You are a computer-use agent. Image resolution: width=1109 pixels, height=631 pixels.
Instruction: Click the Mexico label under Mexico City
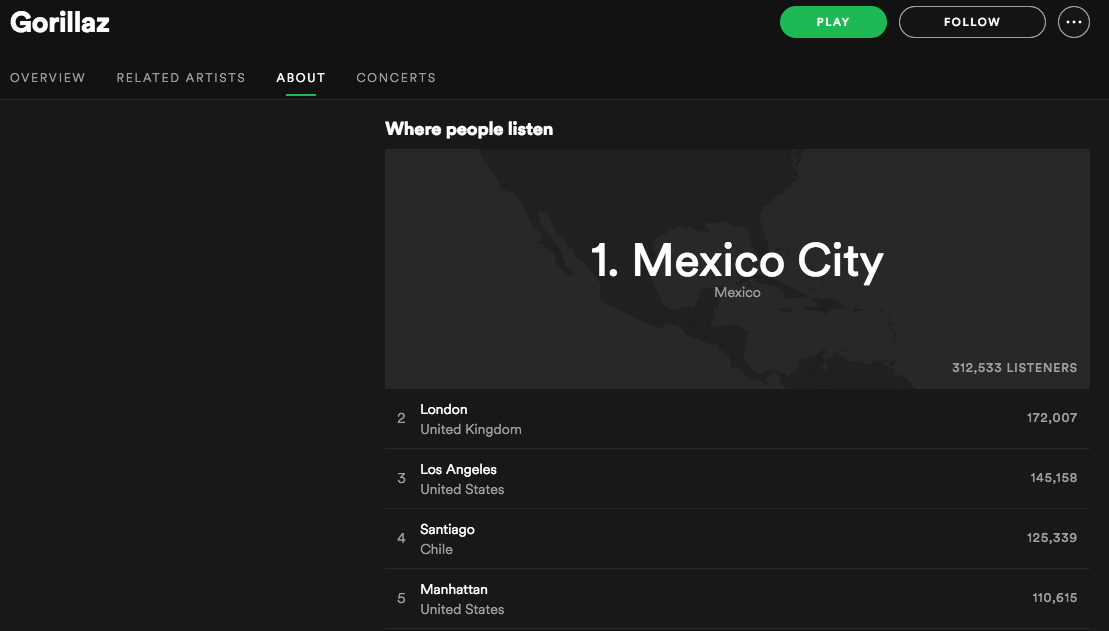pyautogui.click(x=737, y=293)
